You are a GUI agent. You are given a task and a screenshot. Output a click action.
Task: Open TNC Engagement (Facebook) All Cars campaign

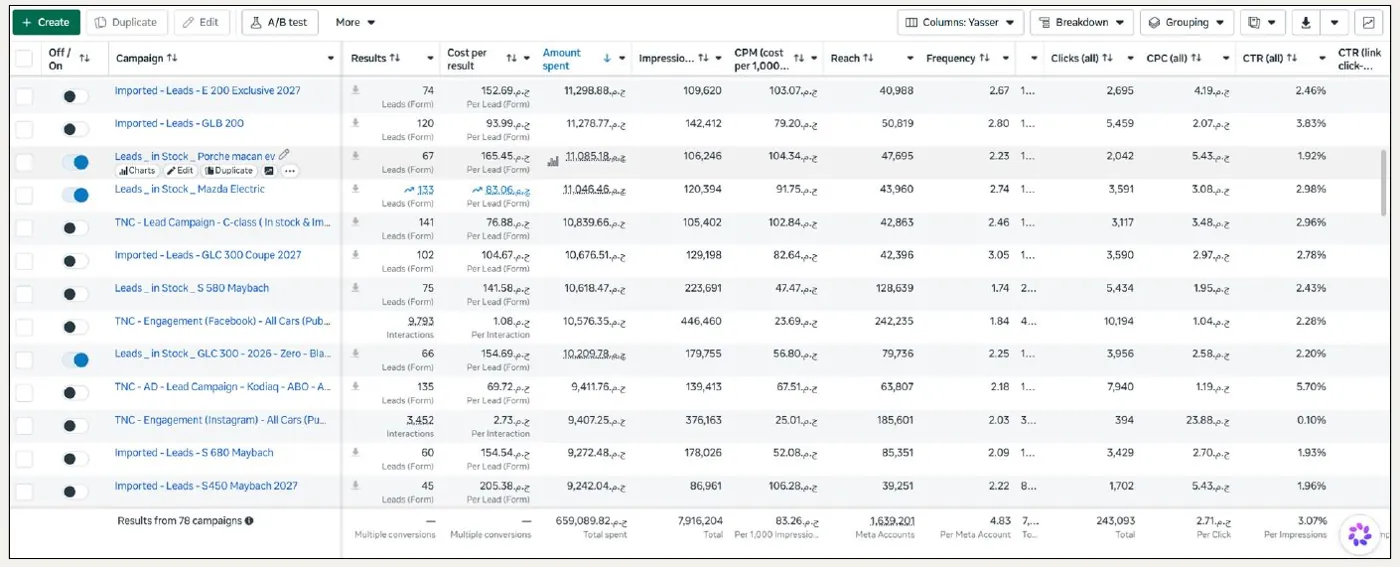[x=222, y=321]
